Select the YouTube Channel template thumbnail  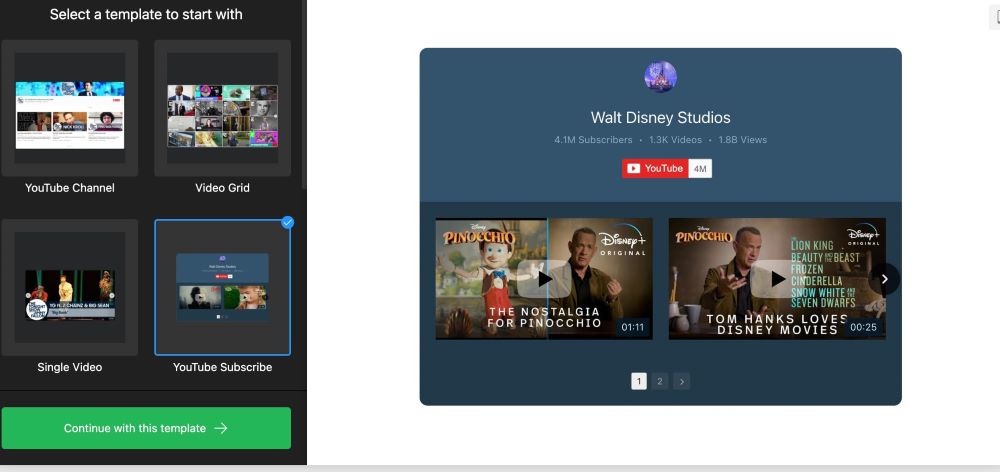pyautogui.click(x=70, y=108)
